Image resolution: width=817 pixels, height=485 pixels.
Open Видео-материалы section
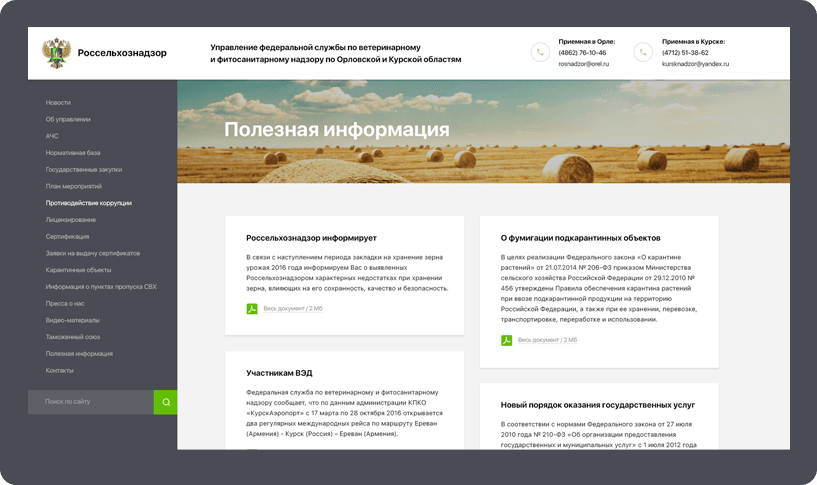72,320
